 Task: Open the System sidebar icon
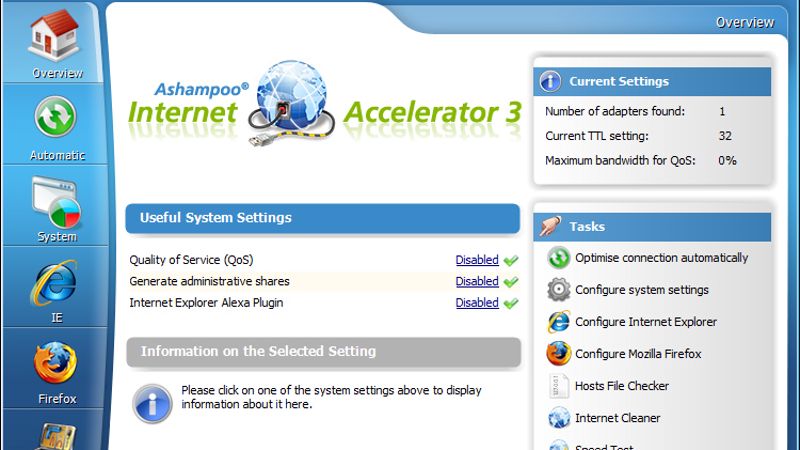pos(56,202)
